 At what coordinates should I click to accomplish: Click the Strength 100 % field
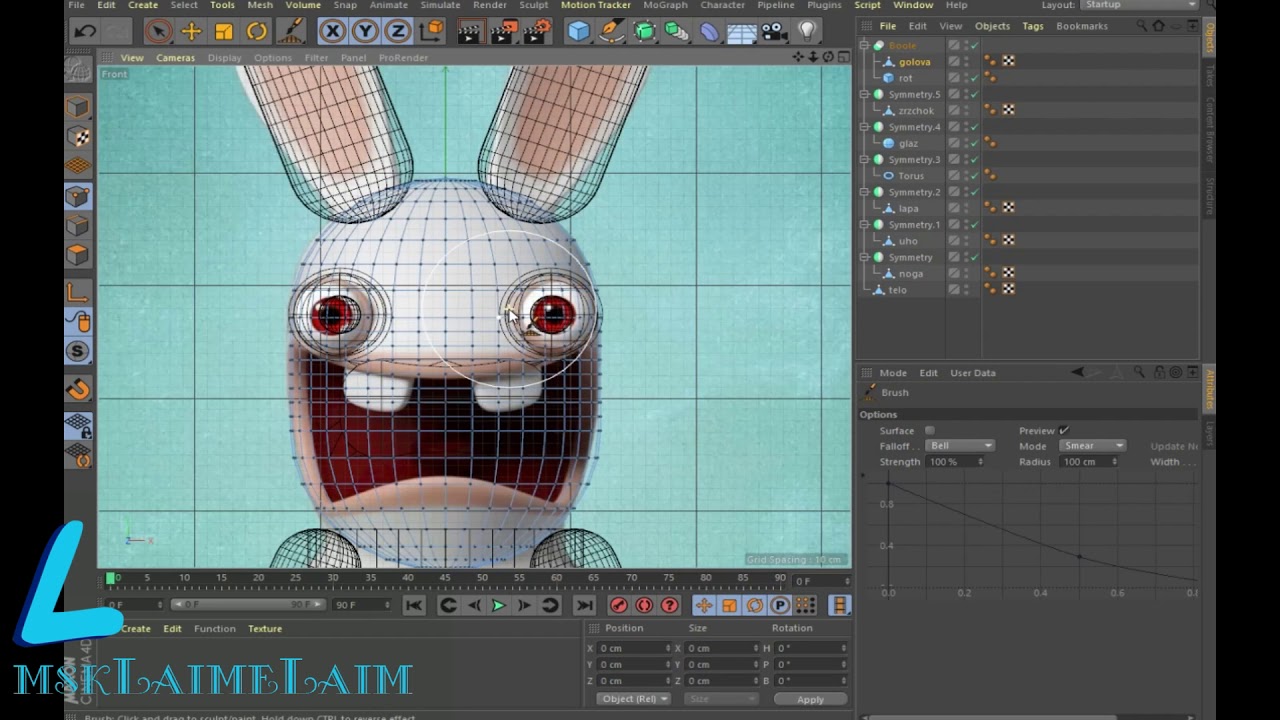coord(957,462)
